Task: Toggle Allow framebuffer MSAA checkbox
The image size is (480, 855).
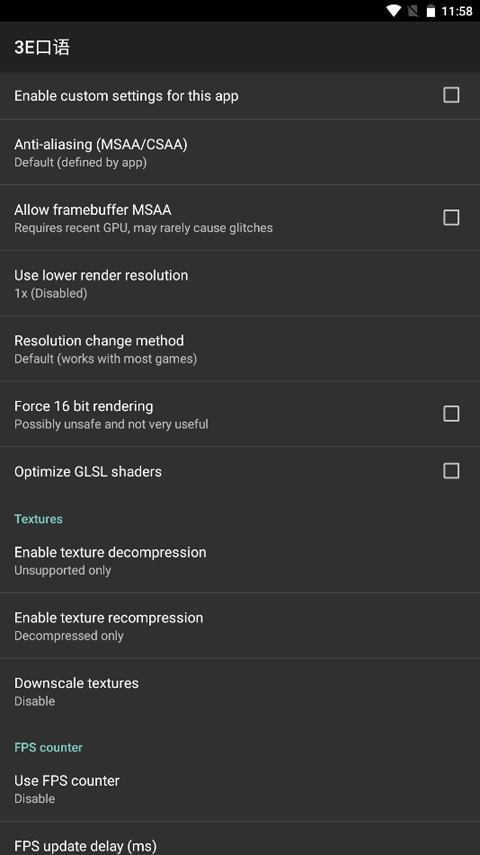Action: (451, 218)
